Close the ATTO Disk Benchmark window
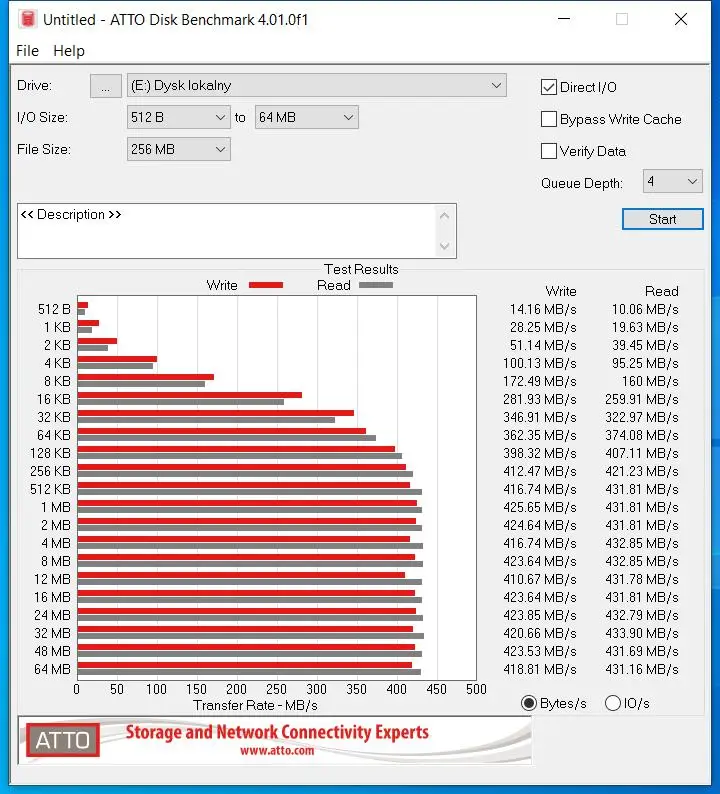 coord(681,19)
